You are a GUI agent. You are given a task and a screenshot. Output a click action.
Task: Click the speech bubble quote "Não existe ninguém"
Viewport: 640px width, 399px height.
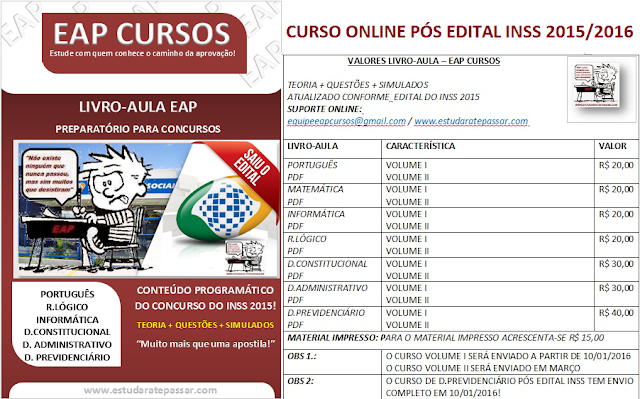click(x=49, y=174)
